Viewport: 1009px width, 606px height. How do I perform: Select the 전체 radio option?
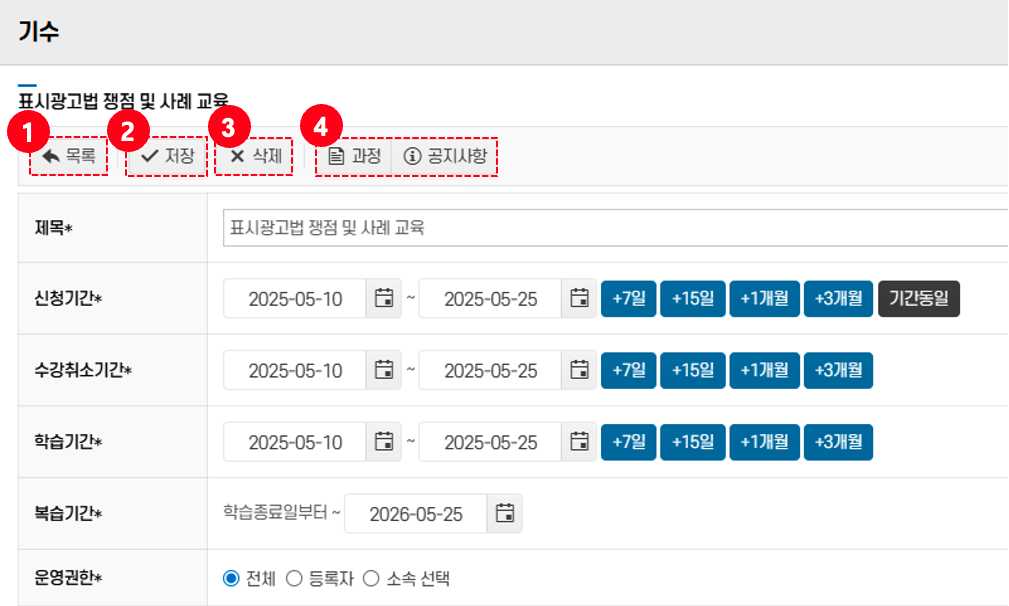point(231,578)
